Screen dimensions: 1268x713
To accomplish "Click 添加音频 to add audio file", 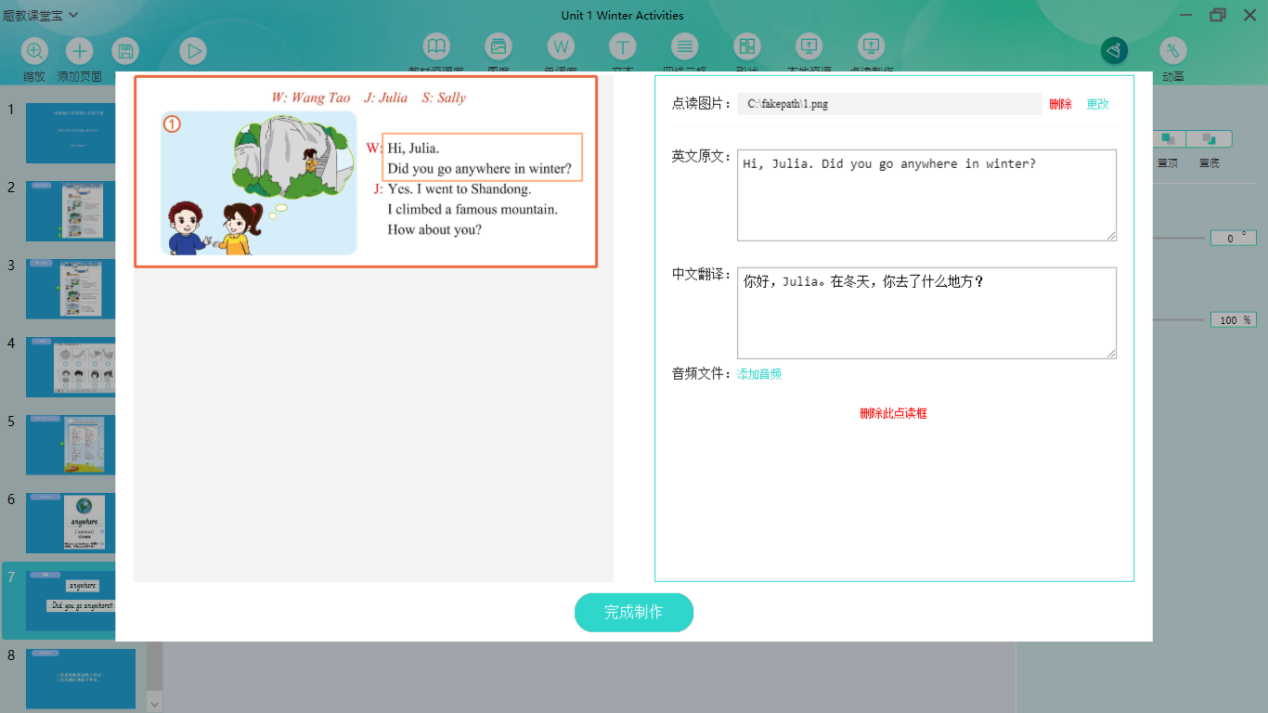I will pyautogui.click(x=759, y=374).
